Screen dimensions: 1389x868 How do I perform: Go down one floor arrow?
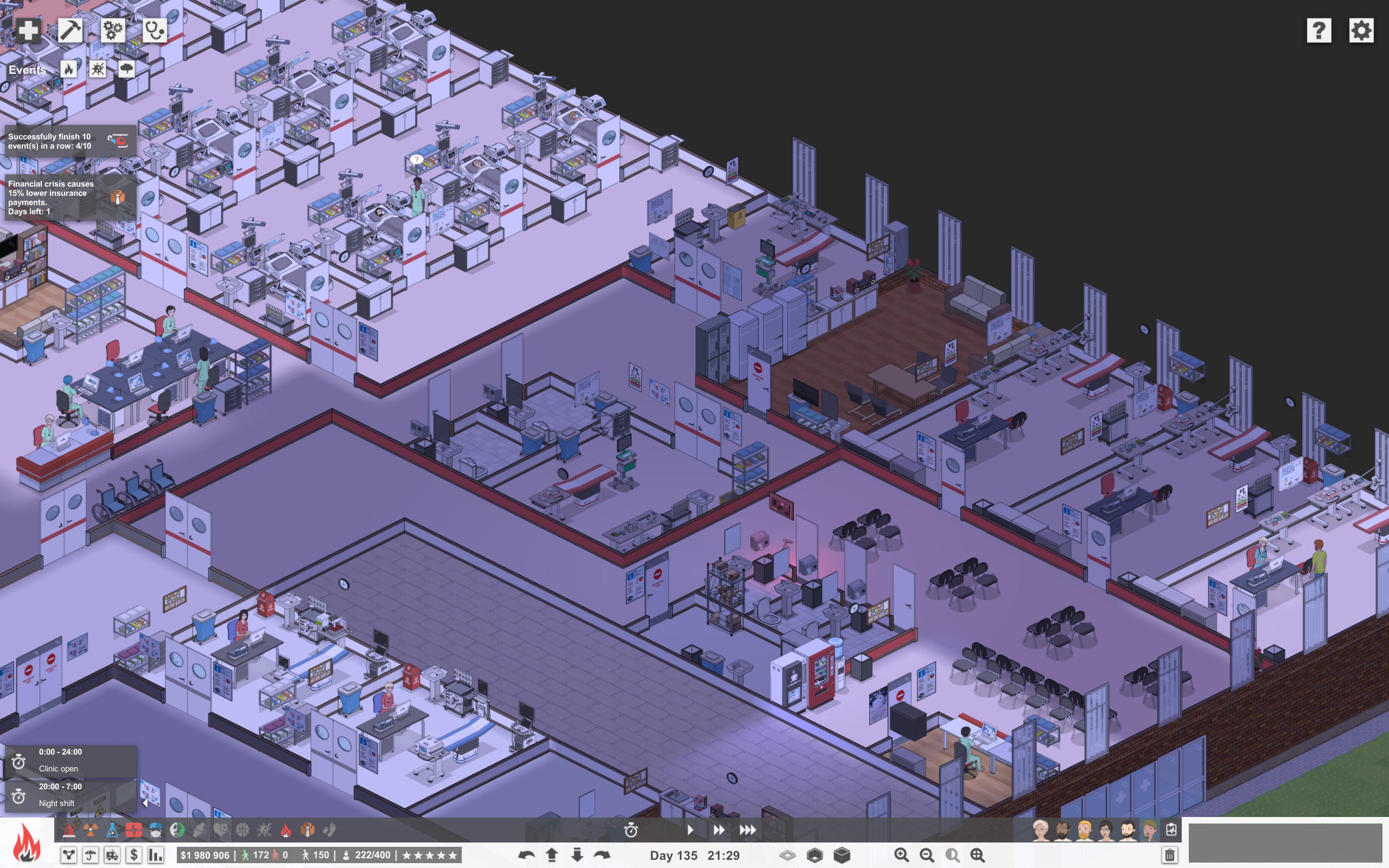pos(577,855)
